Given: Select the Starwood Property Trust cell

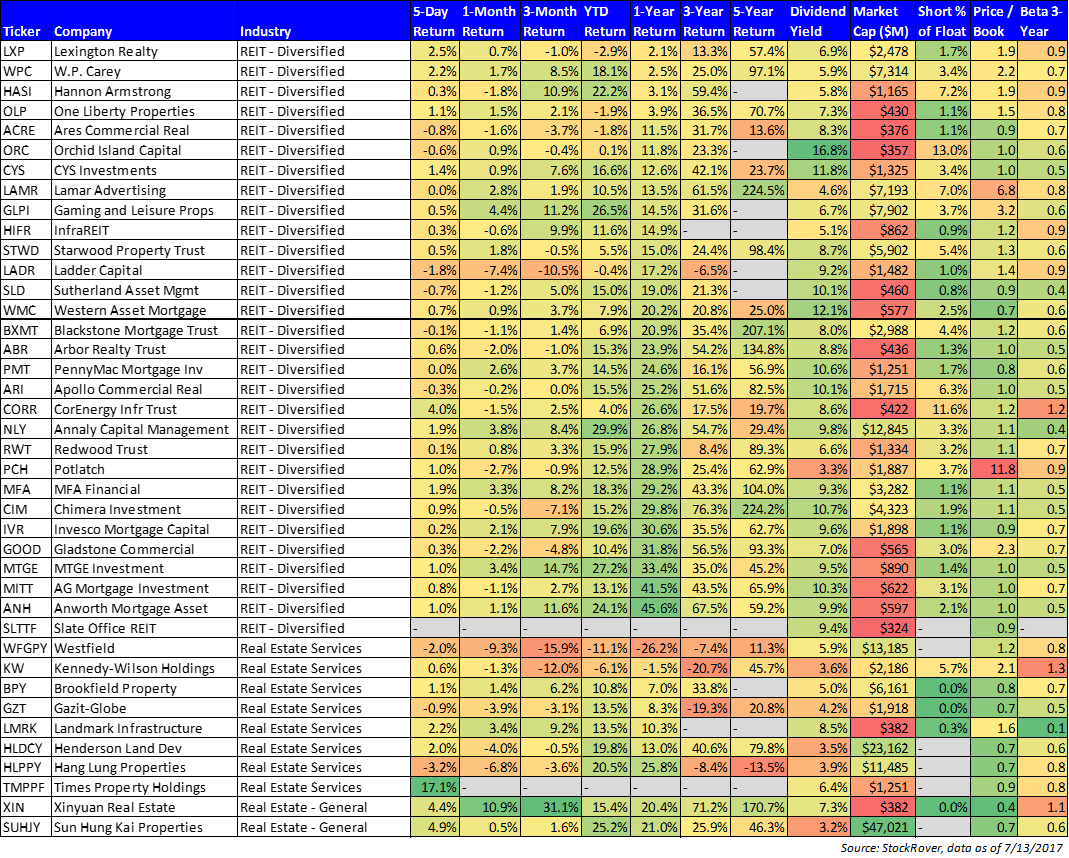Looking at the screenshot, I should pyautogui.click(x=144, y=250).
